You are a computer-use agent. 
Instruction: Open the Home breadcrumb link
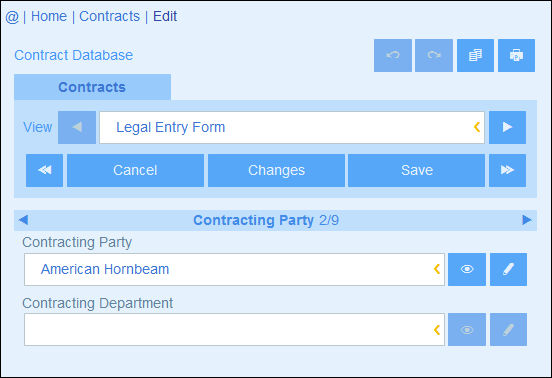(x=49, y=16)
